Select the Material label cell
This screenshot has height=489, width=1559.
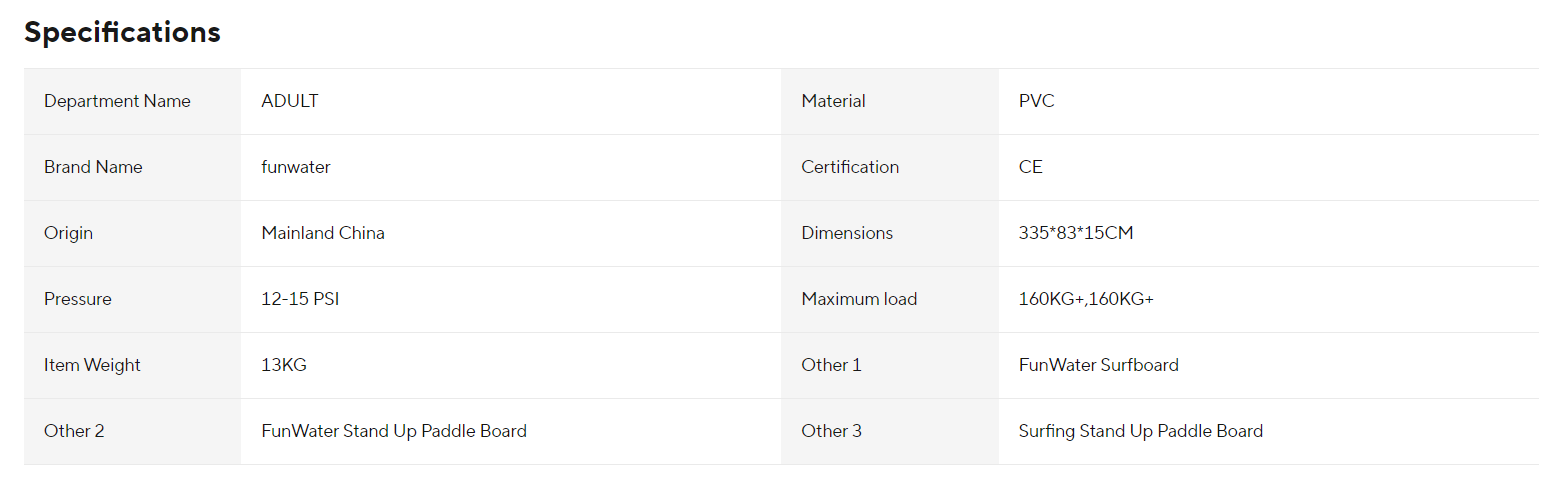(890, 101)
